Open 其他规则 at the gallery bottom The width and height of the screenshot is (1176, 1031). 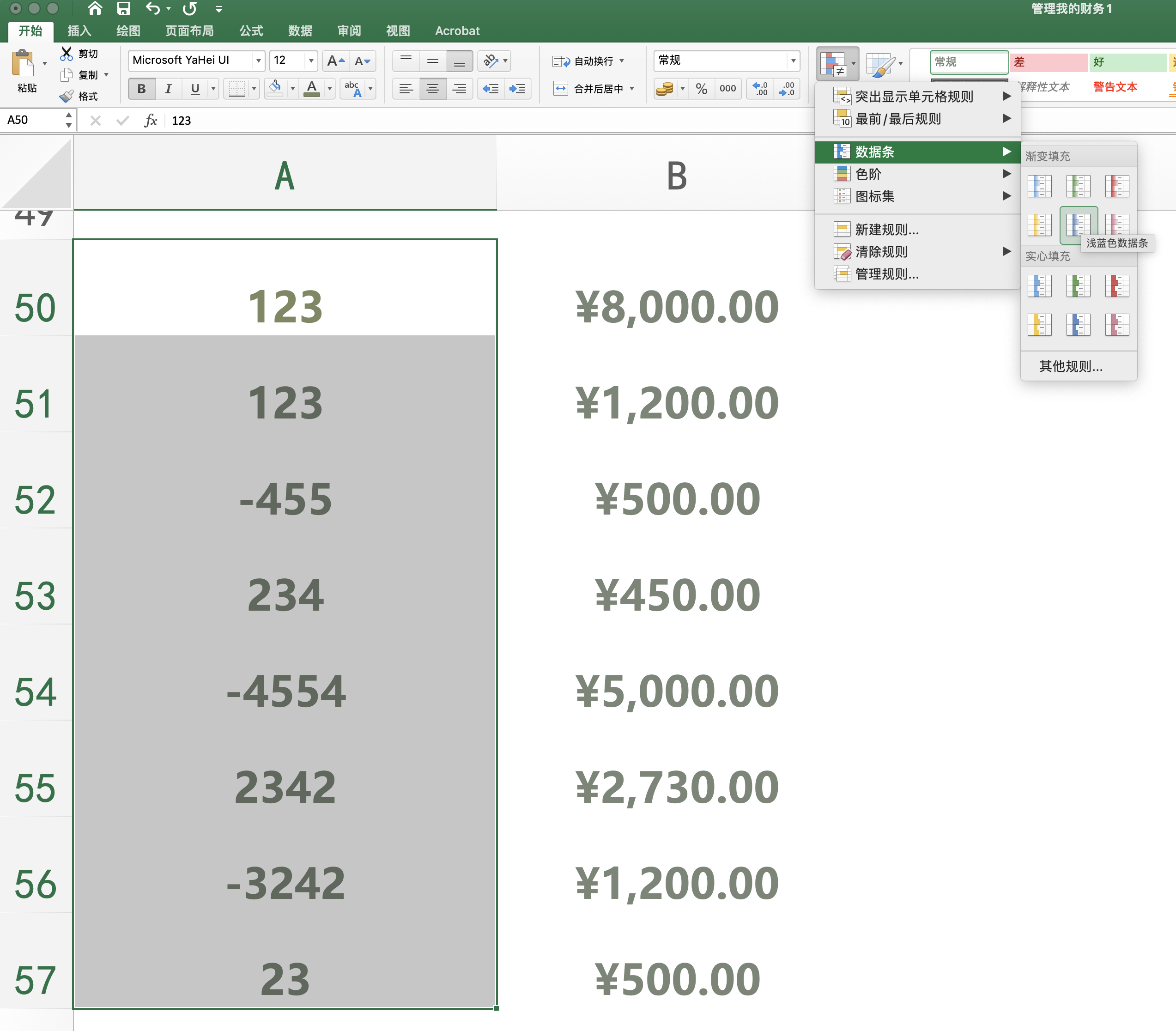pos(1070,366)
